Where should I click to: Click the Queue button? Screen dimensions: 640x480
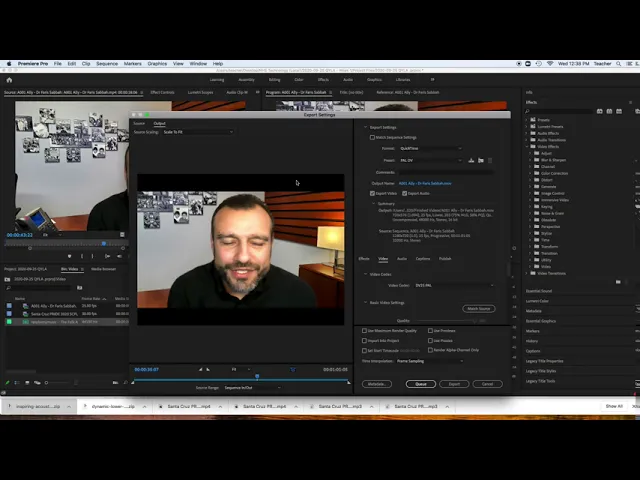pos(421,384)
